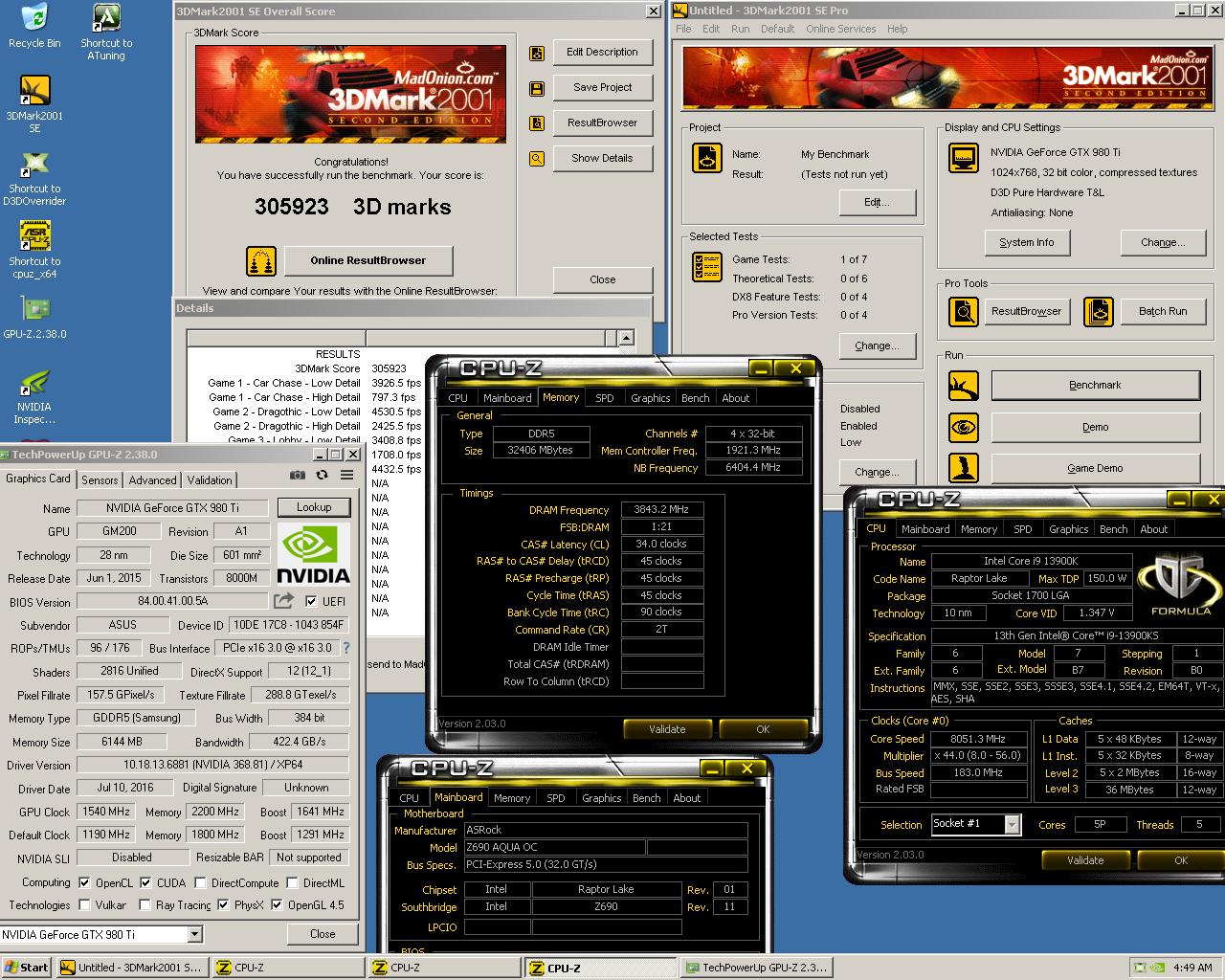This screenshot has height=980, width=1225.
Task: Click the Demo eye icon
Action: tap(963, 427)
